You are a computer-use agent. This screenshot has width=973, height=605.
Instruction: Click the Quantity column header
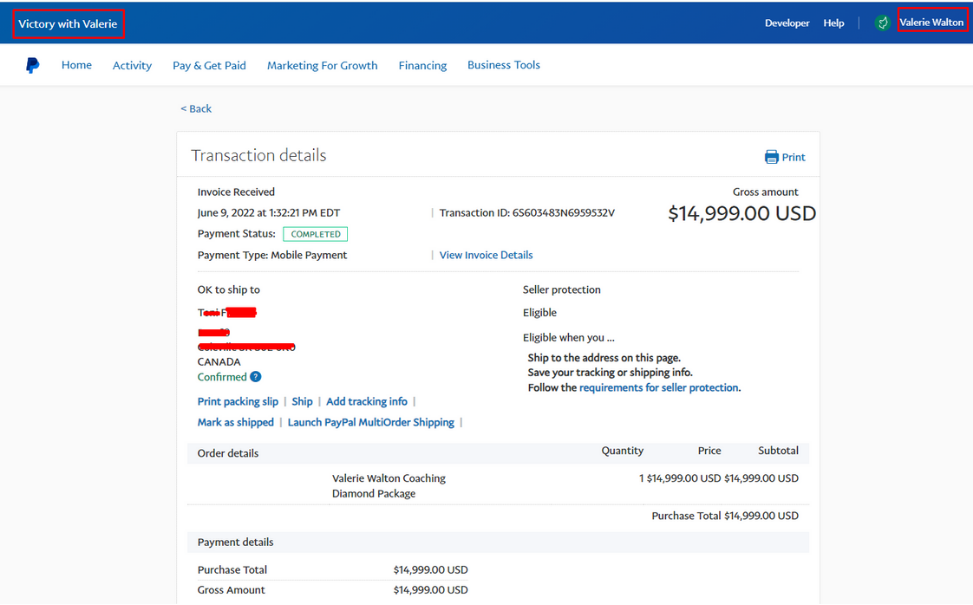(x=622, y=450)
